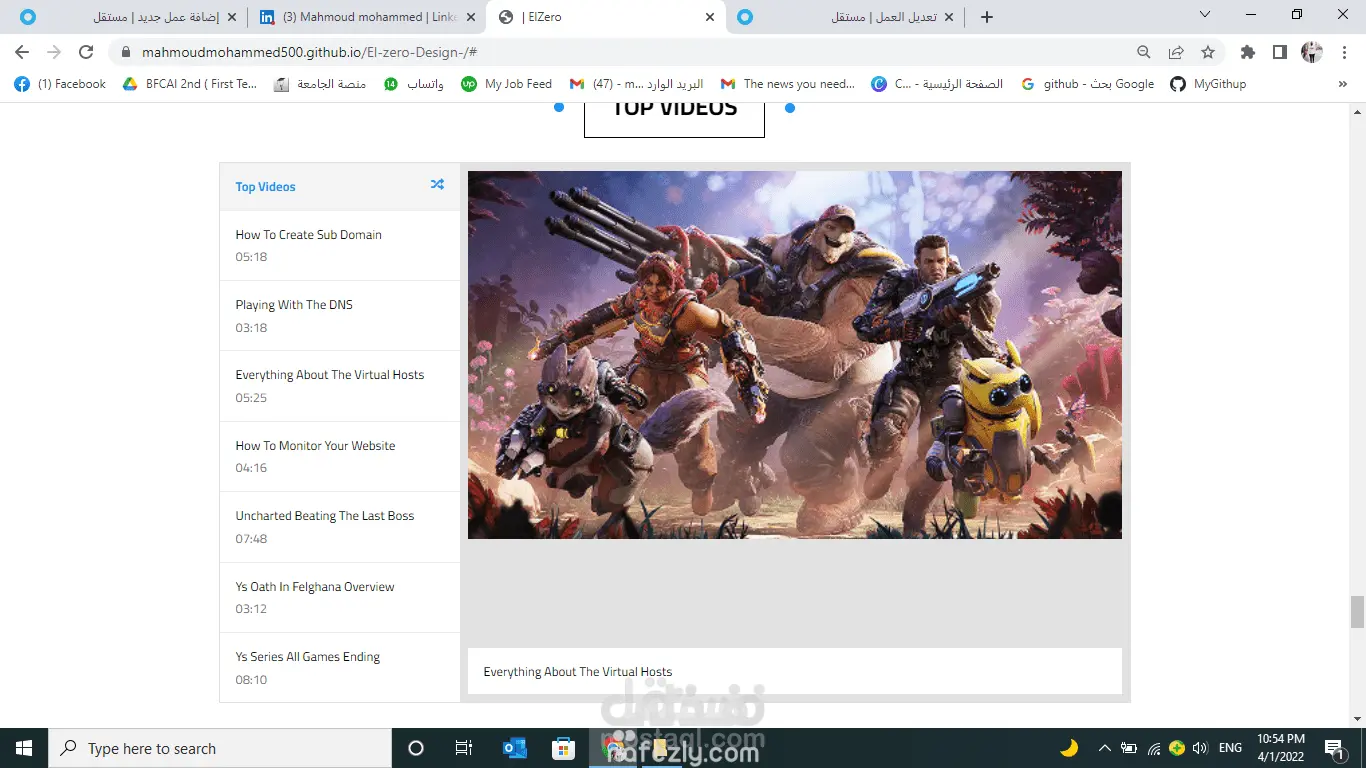The width and height of the screenshot is (1366, 768).
Task: Open the MyGithup bookmark
Action: [1208, 84]
